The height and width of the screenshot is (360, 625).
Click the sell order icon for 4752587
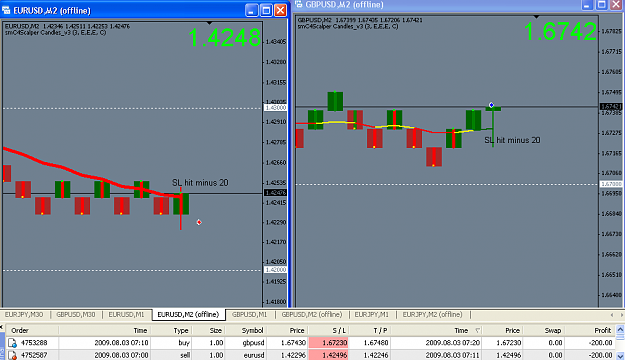[12, 355]
